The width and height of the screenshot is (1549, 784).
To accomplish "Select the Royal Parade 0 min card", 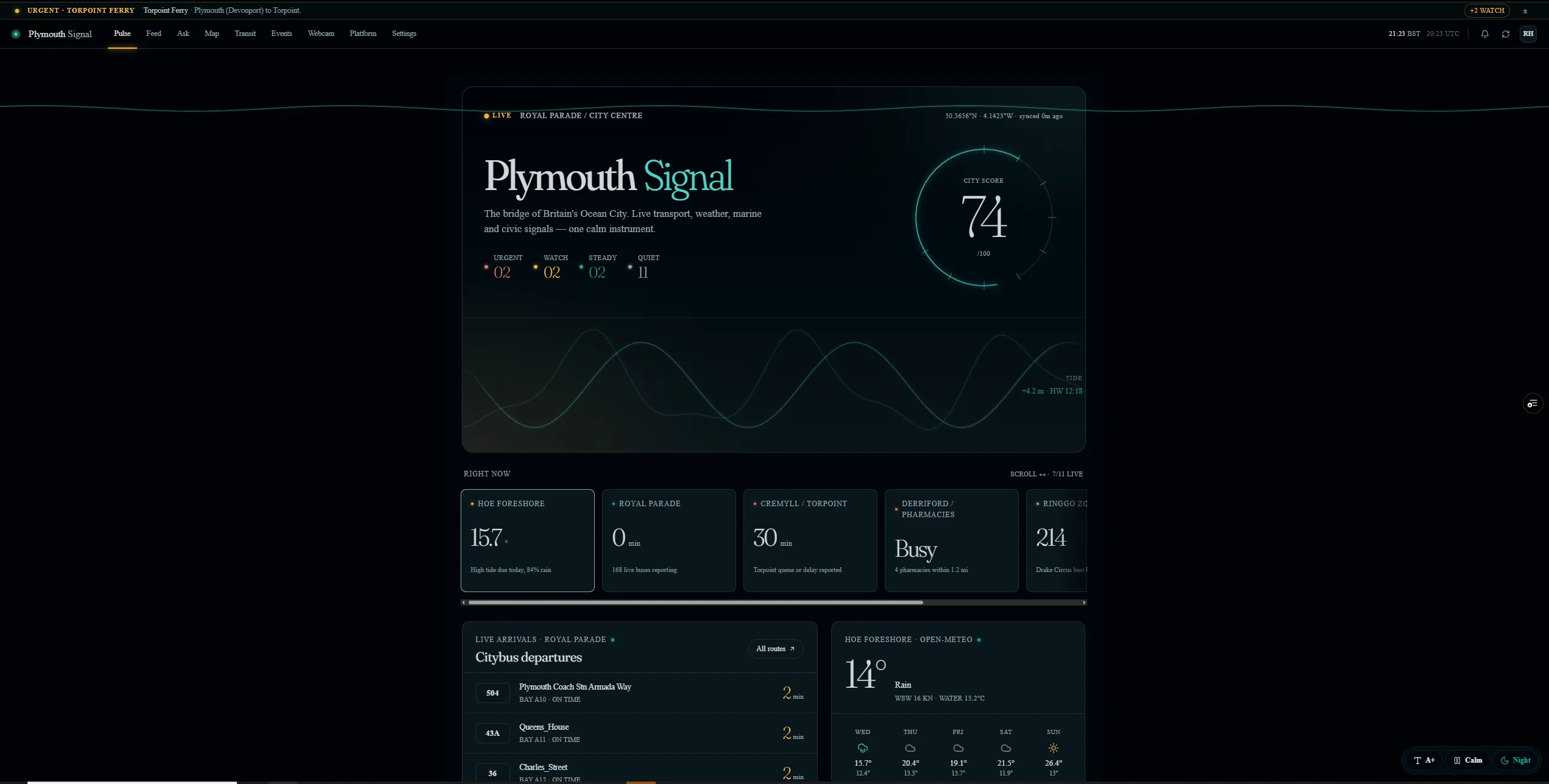I will coord(668,540).
